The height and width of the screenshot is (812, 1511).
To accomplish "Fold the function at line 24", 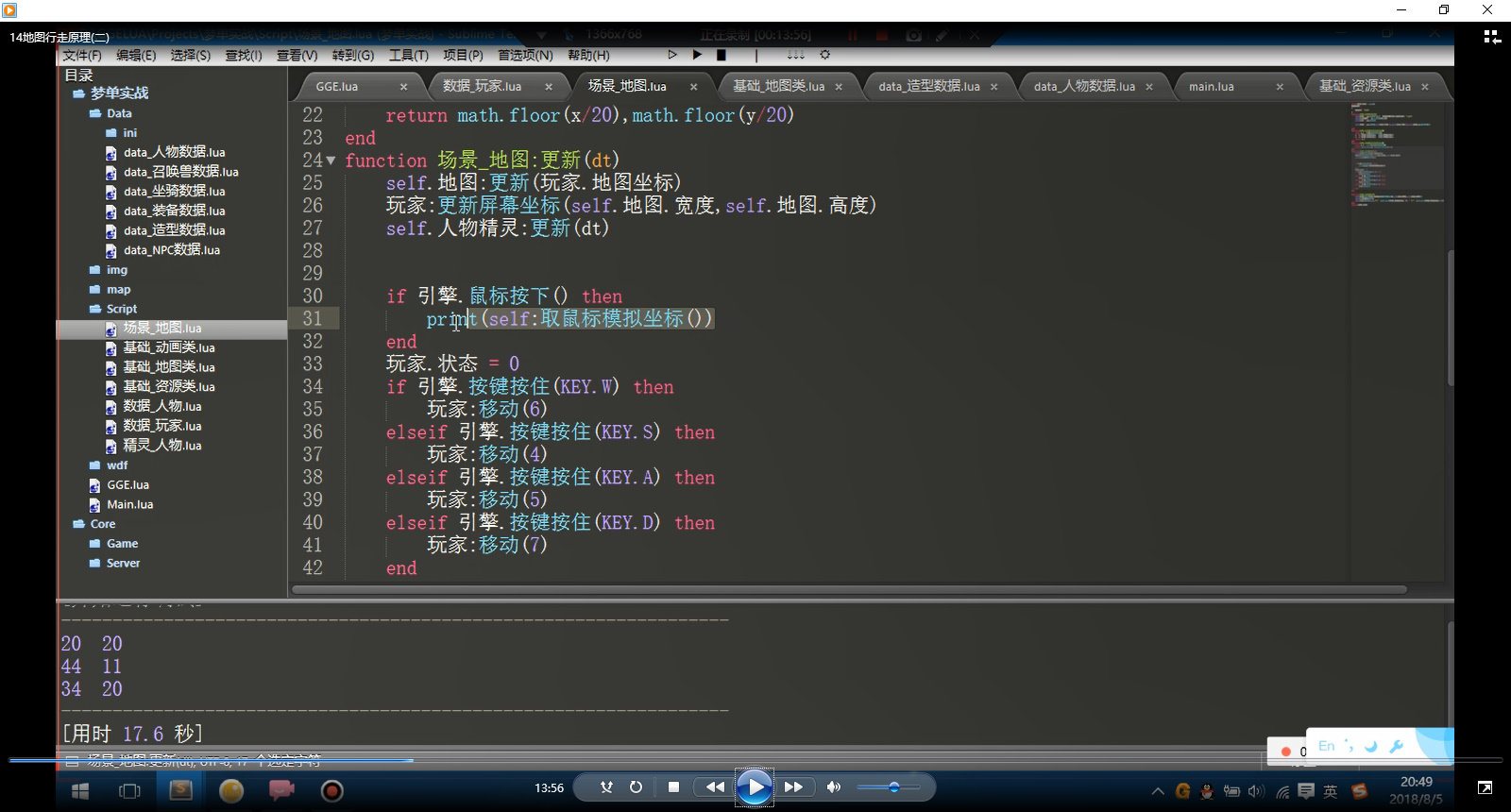I will pos(331,161).
